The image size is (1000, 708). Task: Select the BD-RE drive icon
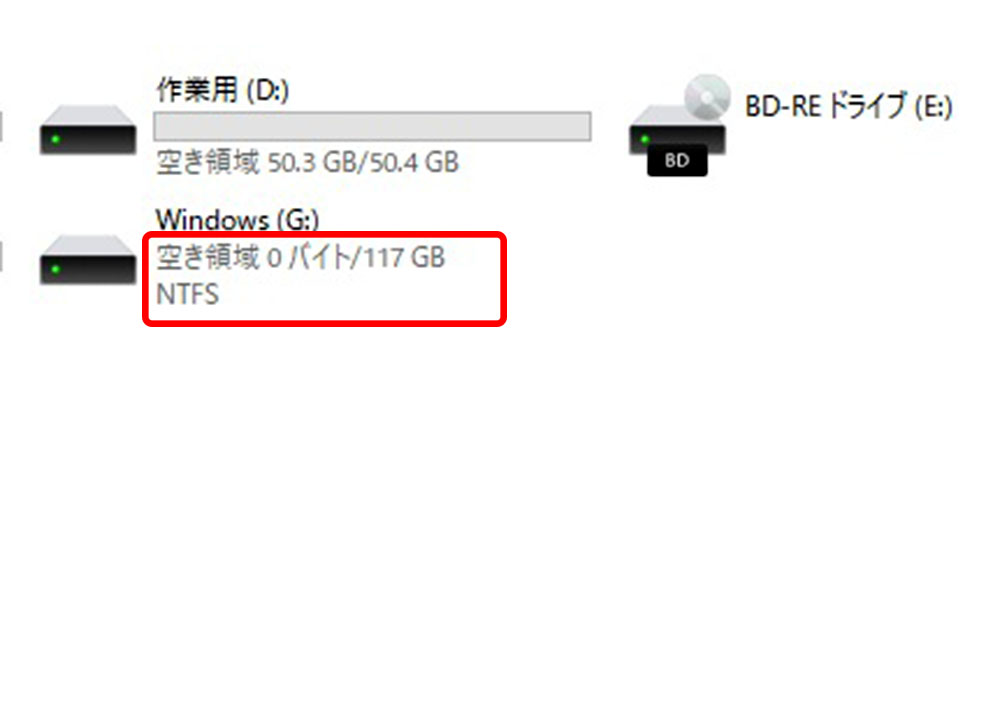(678, 126)
